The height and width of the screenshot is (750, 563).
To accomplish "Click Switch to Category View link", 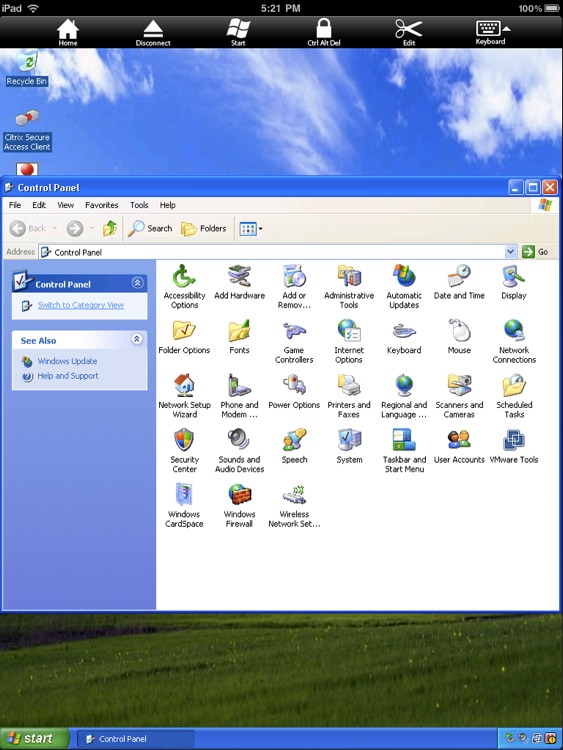I will coord(80,305).
